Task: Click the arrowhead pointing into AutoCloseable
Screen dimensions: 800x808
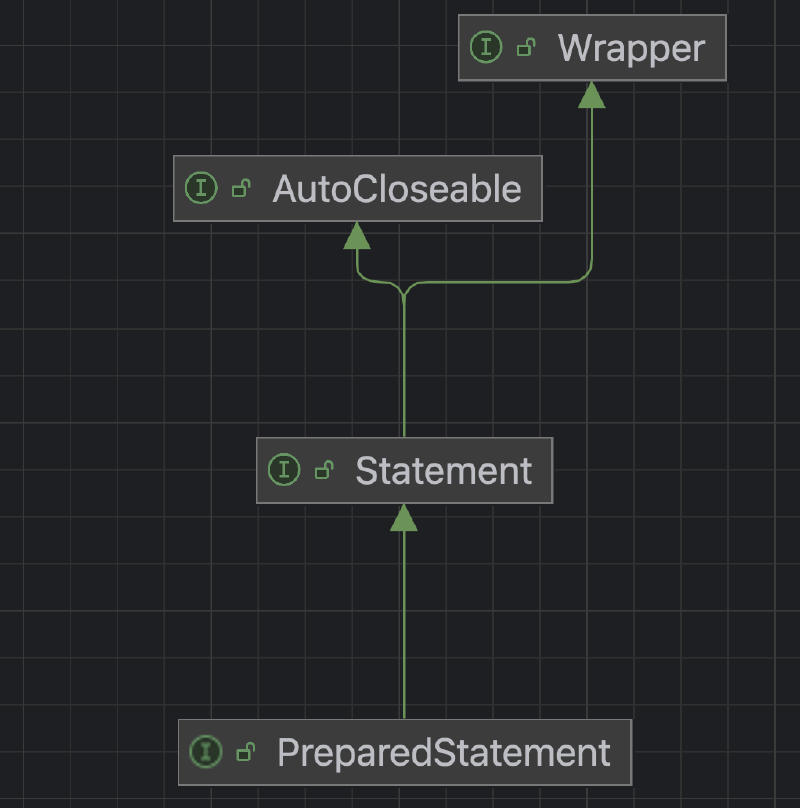Action: tap(357, 235)
